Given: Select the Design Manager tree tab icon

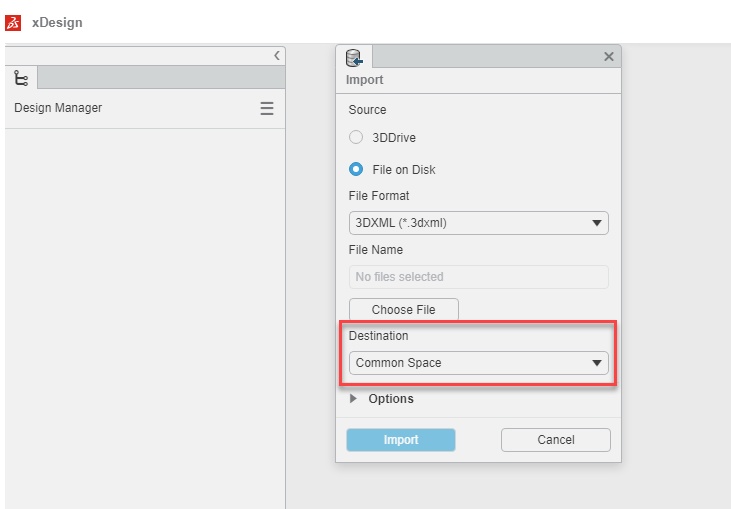Looking at the screenshot, I should coord(21,78).
